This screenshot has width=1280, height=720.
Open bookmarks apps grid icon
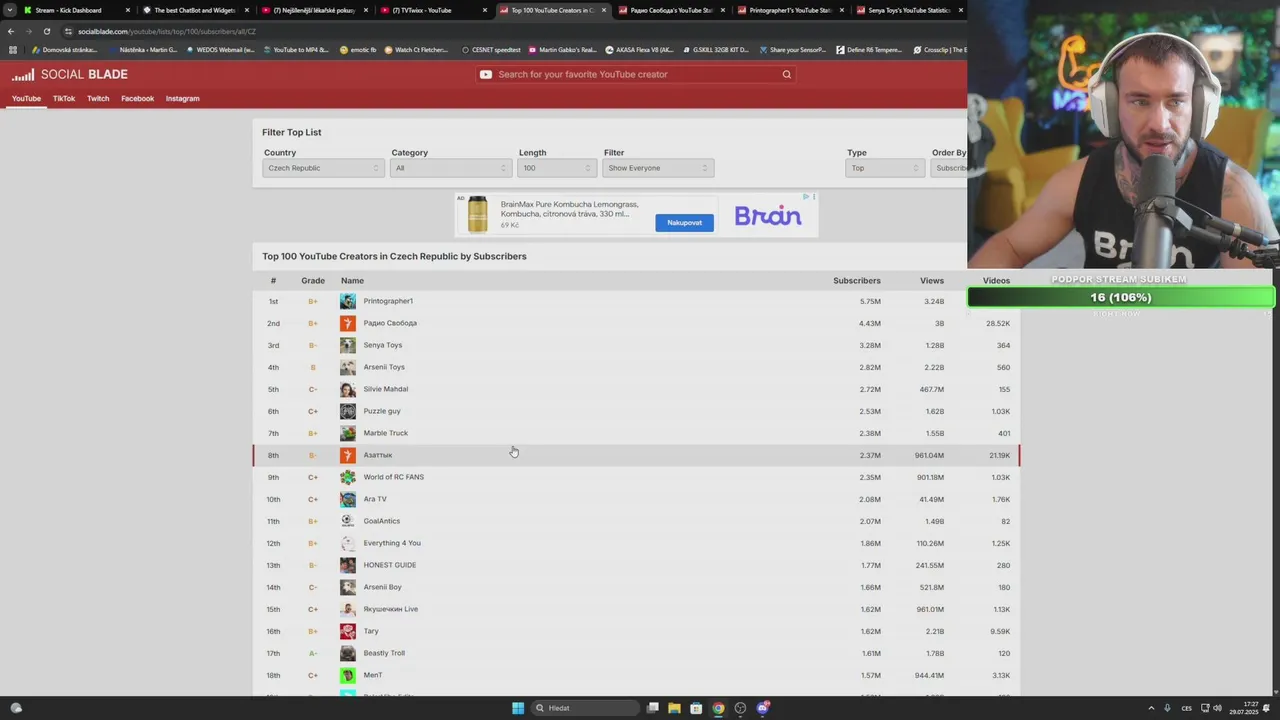[12, 49]
